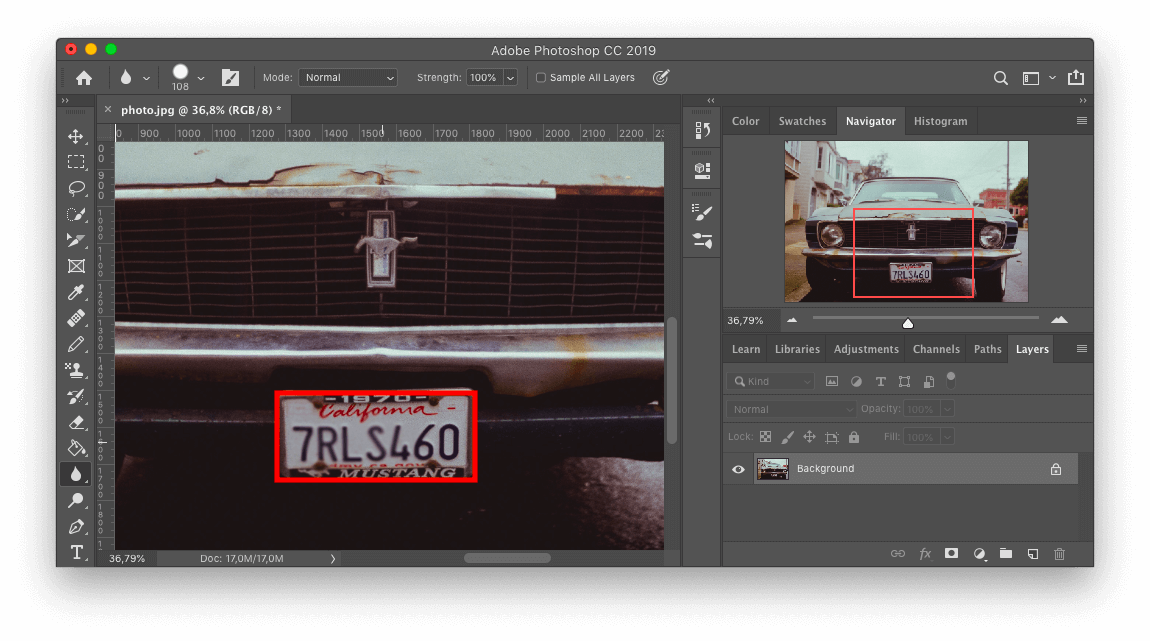Open the Mode dropdown set to Normal
This screenshot has height=641, width=1150.
[348, 78]
